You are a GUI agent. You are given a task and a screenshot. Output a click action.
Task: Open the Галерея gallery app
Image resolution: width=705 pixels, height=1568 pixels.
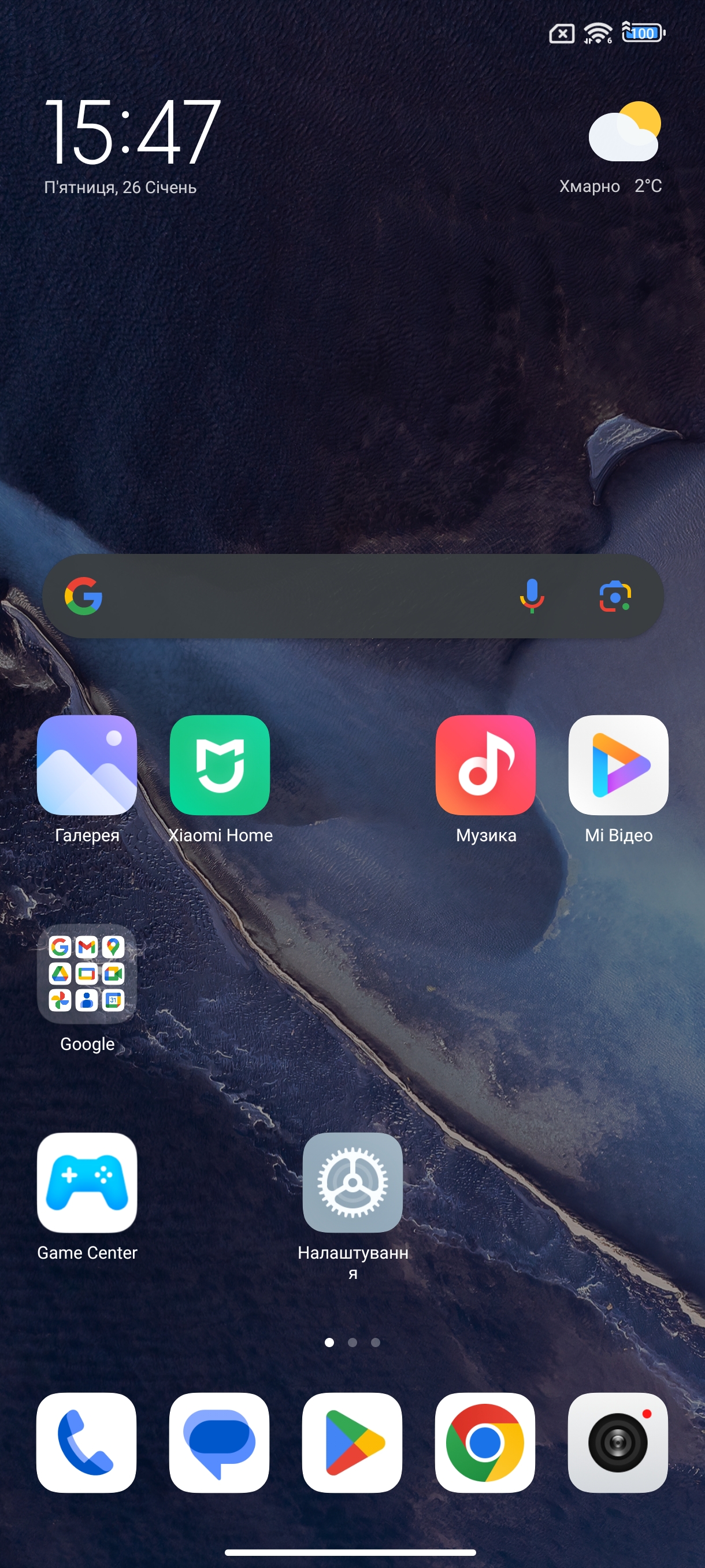point(87,765)
